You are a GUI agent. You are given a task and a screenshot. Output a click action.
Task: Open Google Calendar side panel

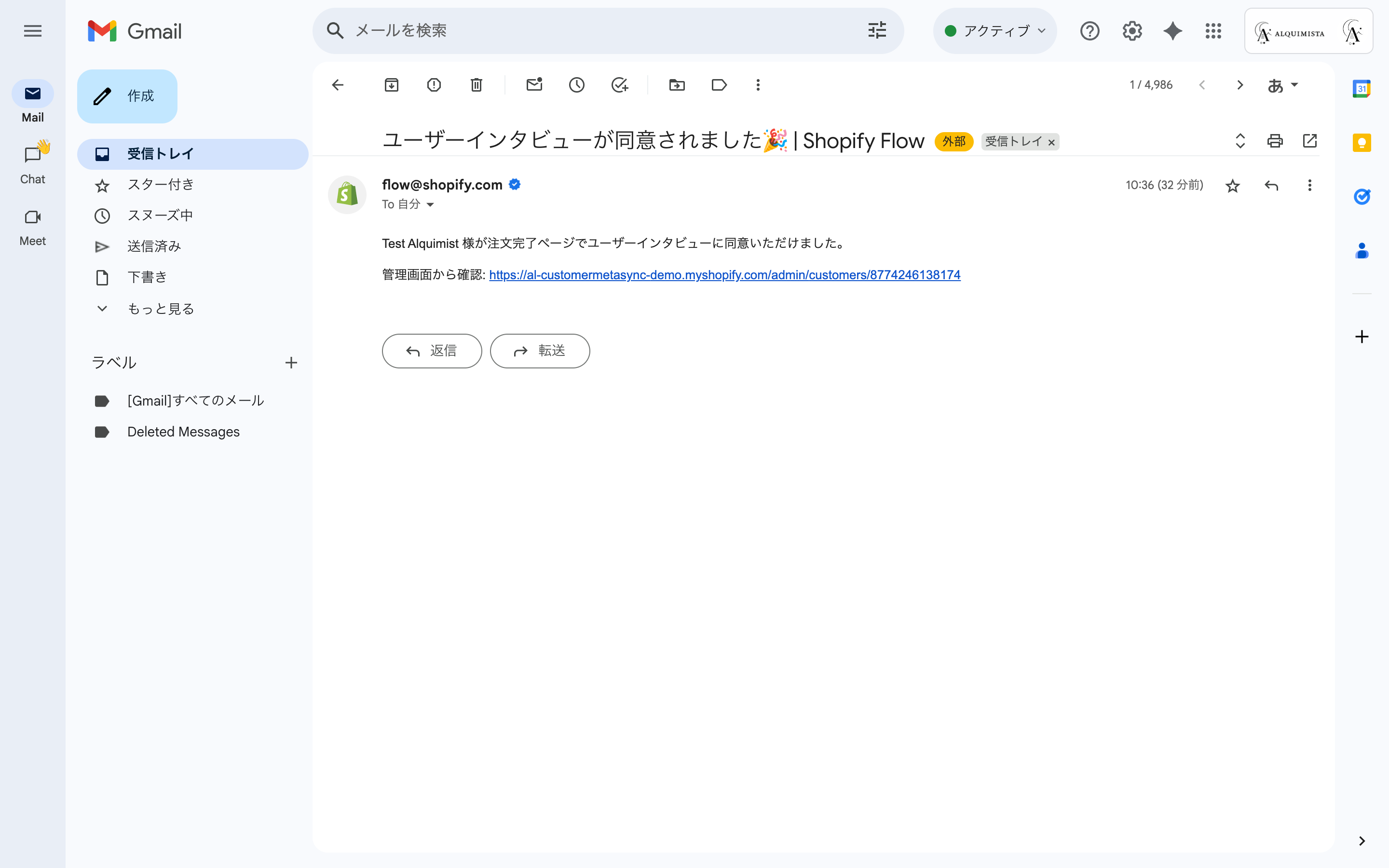click(x=1362, y=88)
